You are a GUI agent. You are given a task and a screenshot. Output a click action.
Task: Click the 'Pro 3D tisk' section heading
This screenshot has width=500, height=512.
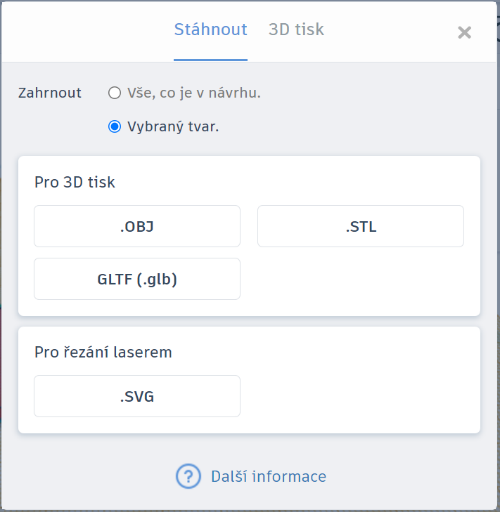[x=75, y=182]
